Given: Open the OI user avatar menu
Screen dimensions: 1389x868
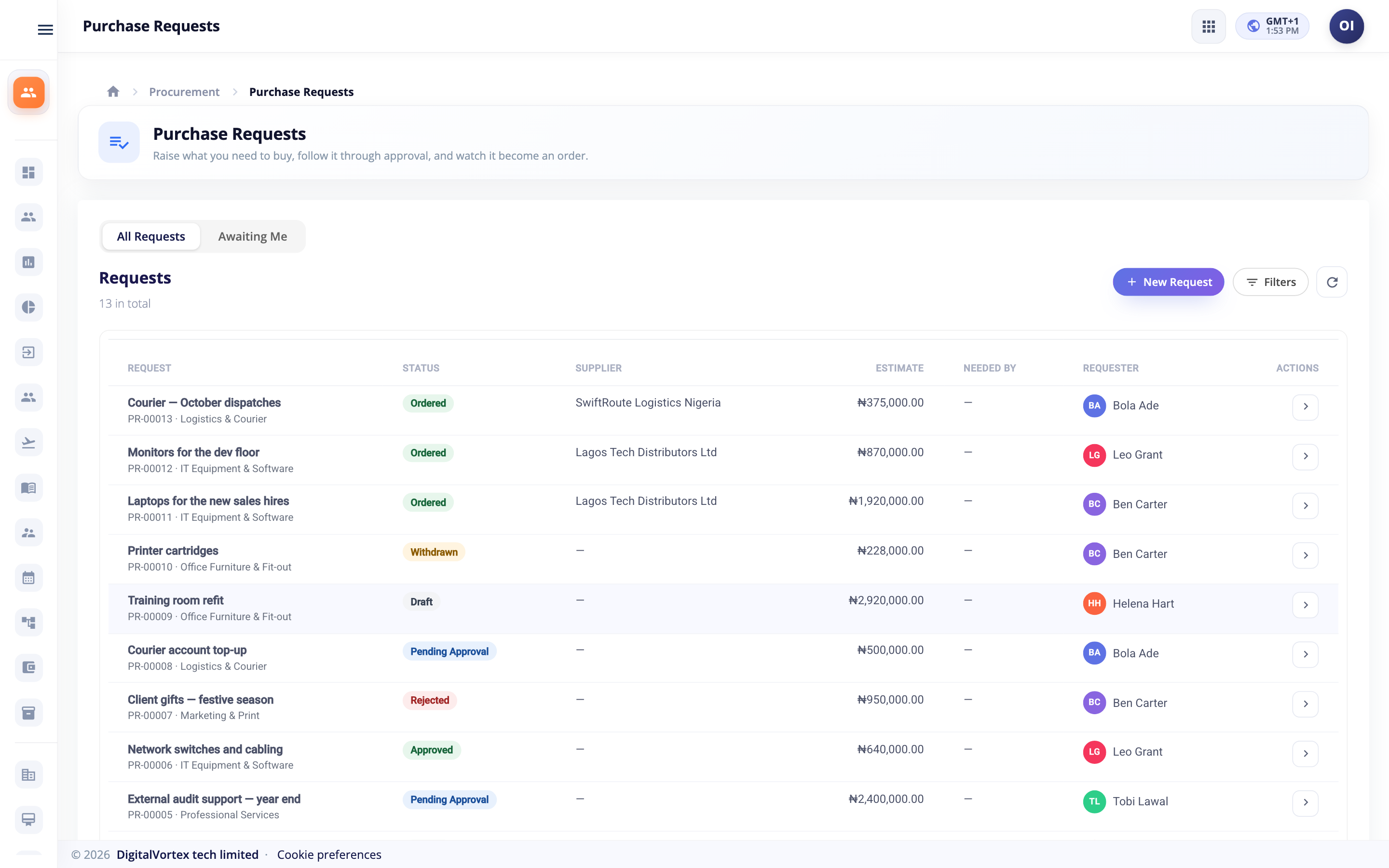Looking at the screenshot, I should pos(1346,27).
